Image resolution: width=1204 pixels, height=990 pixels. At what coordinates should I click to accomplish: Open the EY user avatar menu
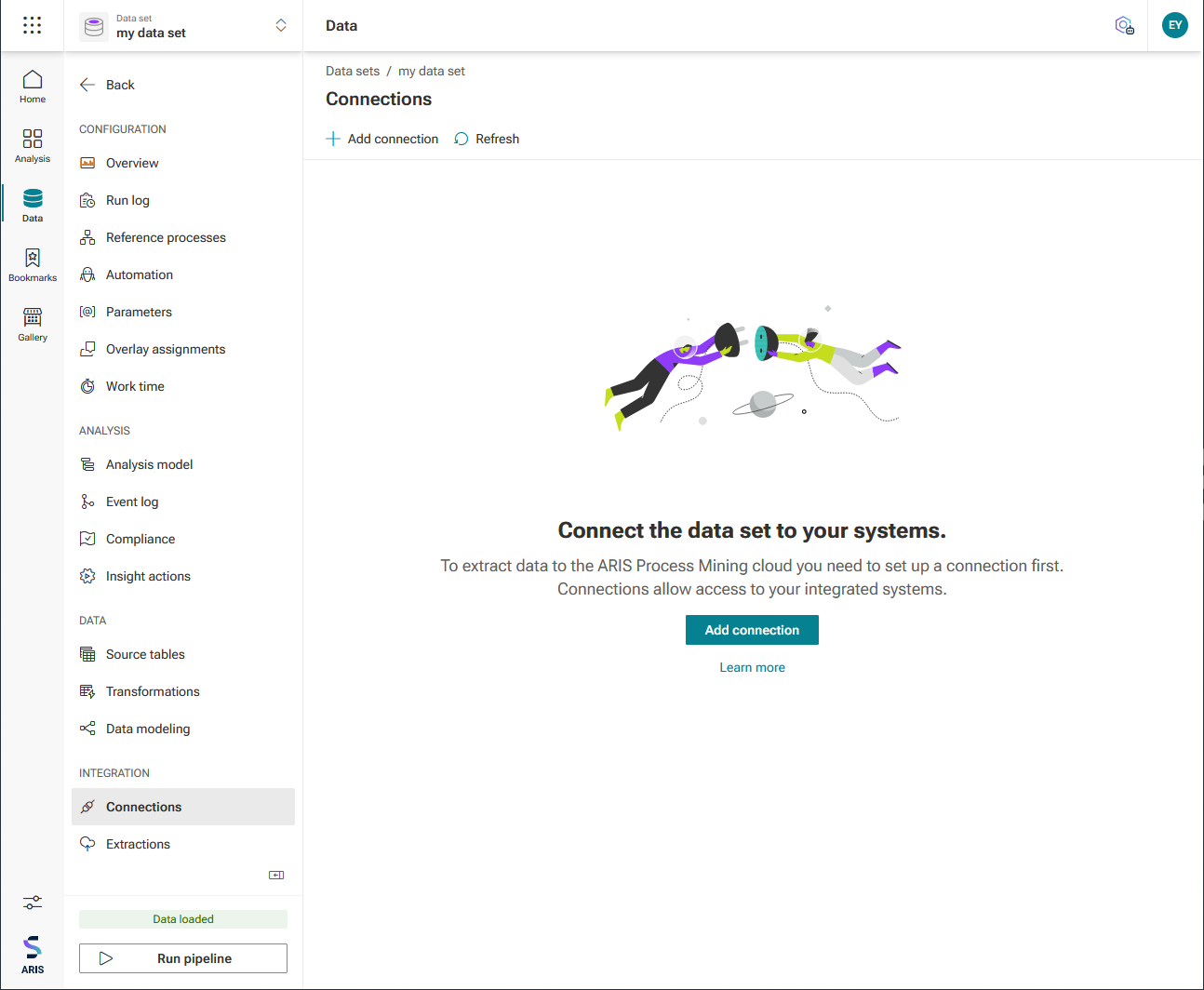click(1175, 25)
